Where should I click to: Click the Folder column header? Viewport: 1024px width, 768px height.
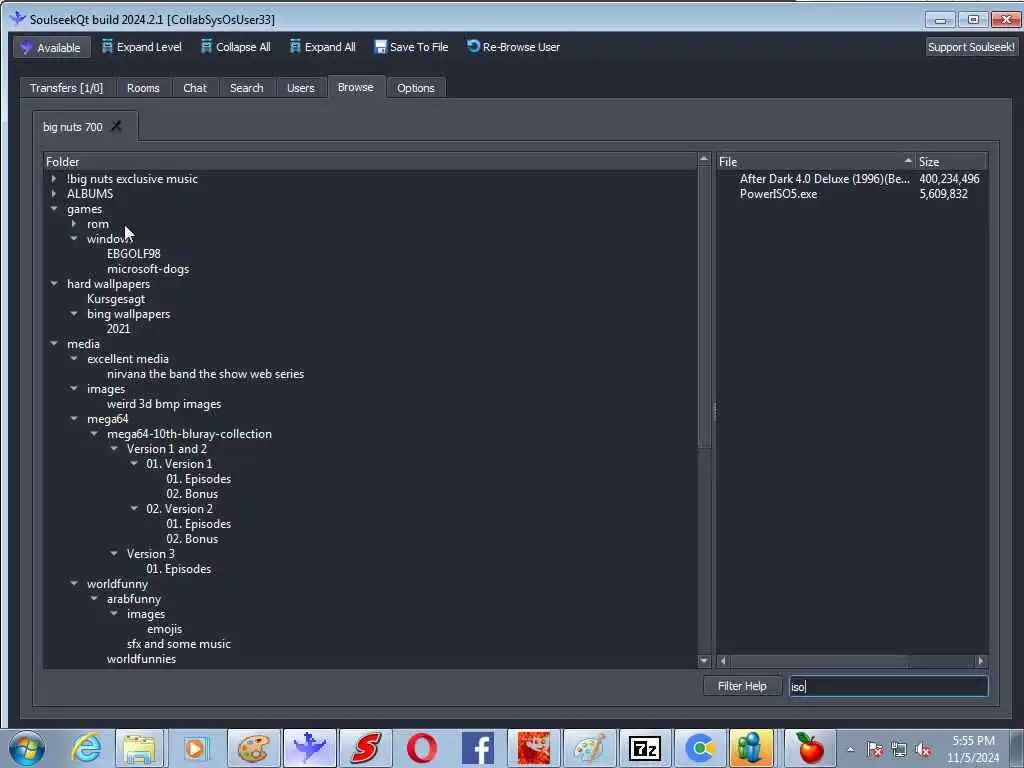tap(370, 161)
